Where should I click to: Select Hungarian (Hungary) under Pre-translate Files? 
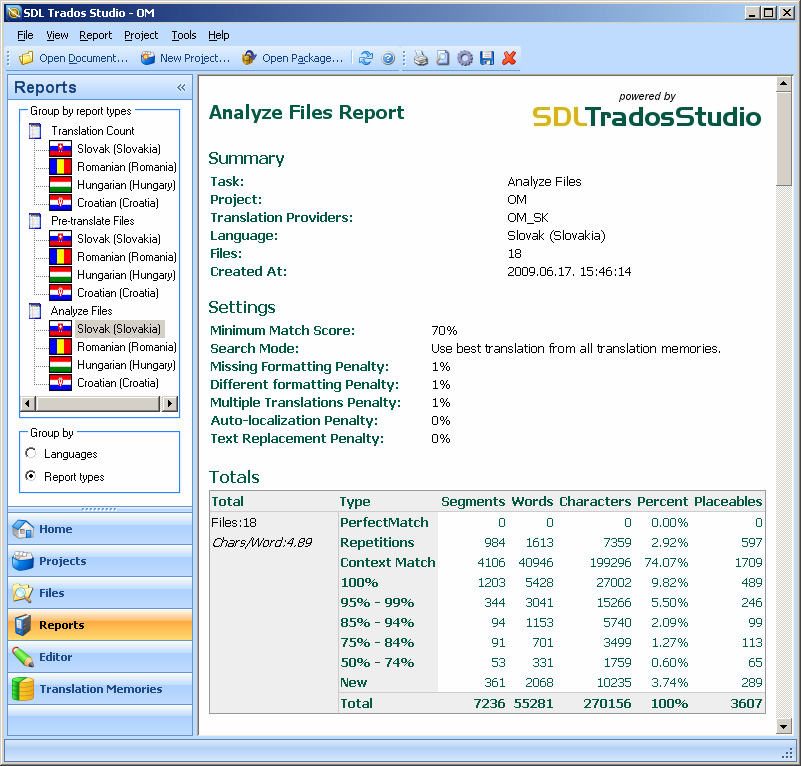pyautogui.click(x=126, y=275)
